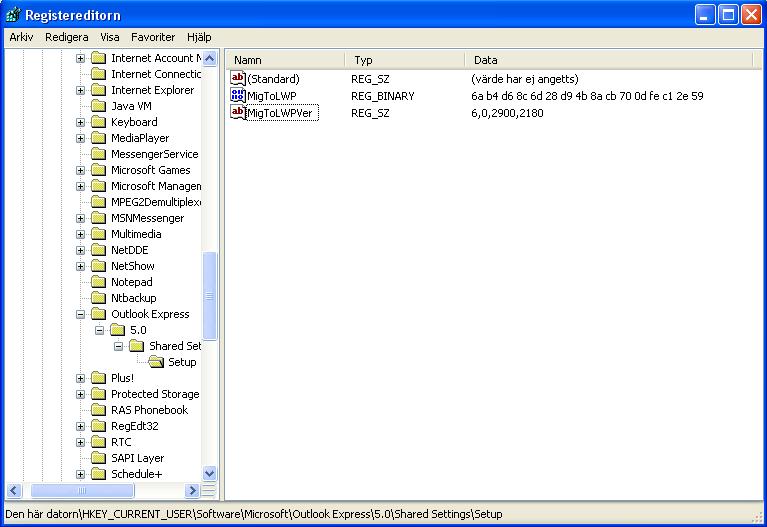Click the tree's scroll down arrow
The image size is (767, 527).
point(209,473)
